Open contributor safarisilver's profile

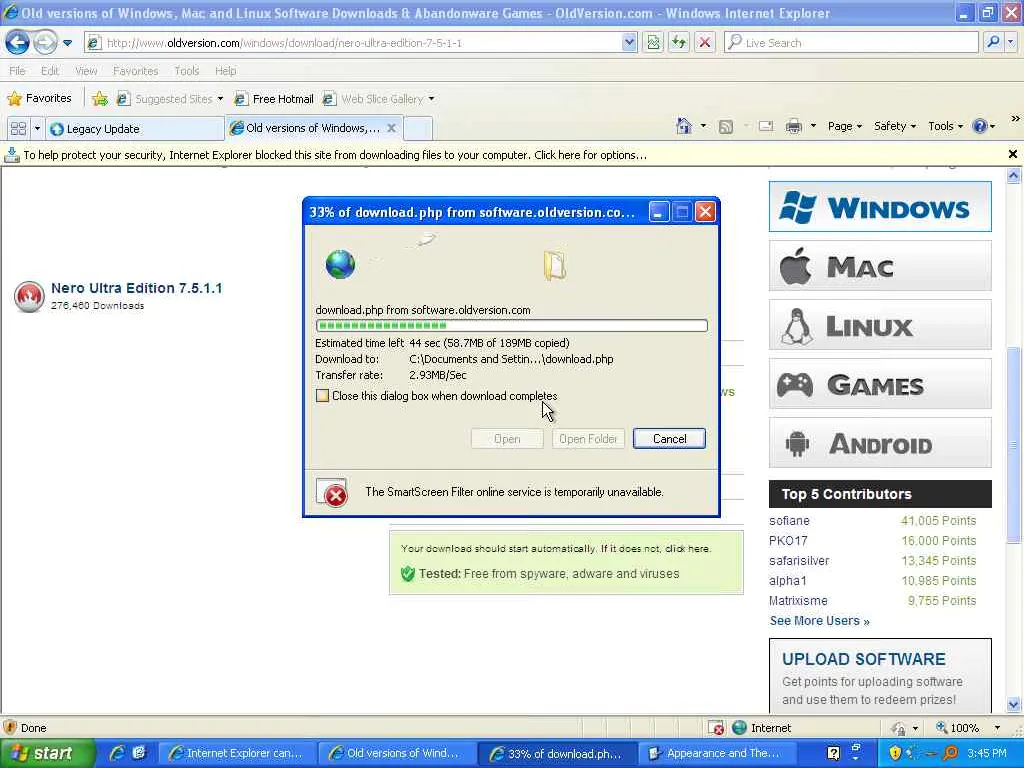coord(799,561)
